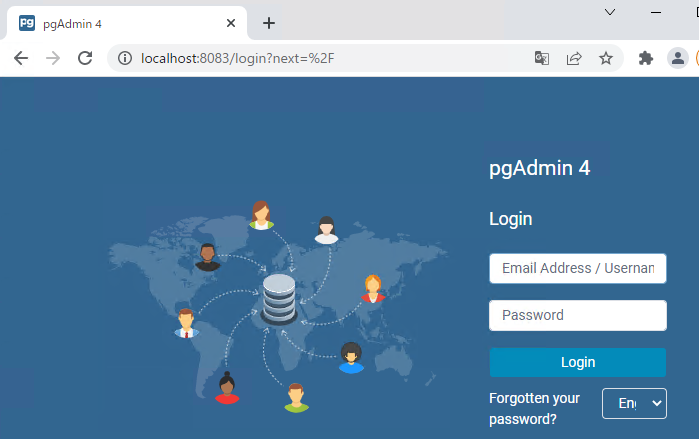The image size is (699, 439).
Task: Click the database server illustration
Action: tap(279, 299)
